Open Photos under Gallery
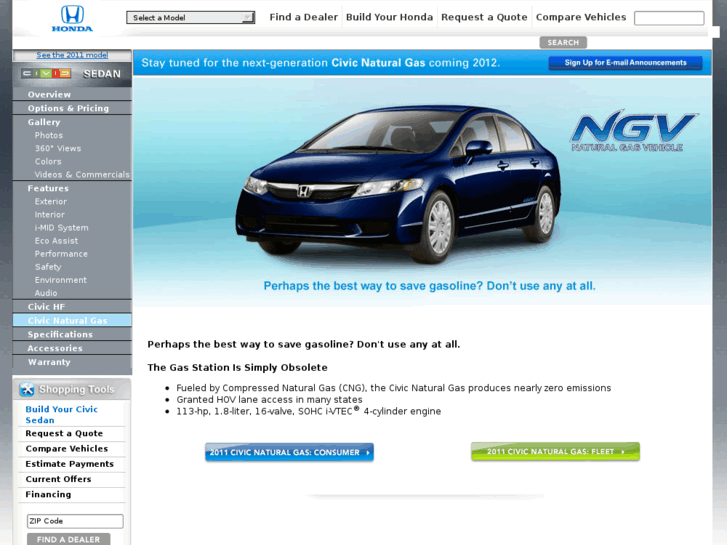This screenshot has width=727, height=545. point(49,135)
